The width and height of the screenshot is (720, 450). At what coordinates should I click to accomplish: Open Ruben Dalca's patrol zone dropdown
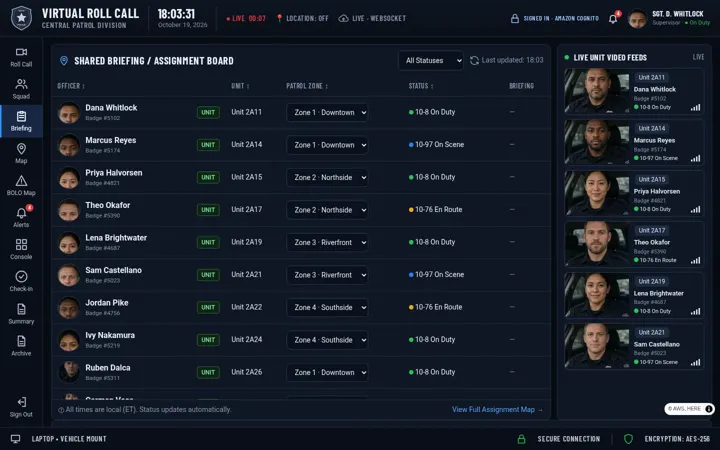(x=327, y=372)
